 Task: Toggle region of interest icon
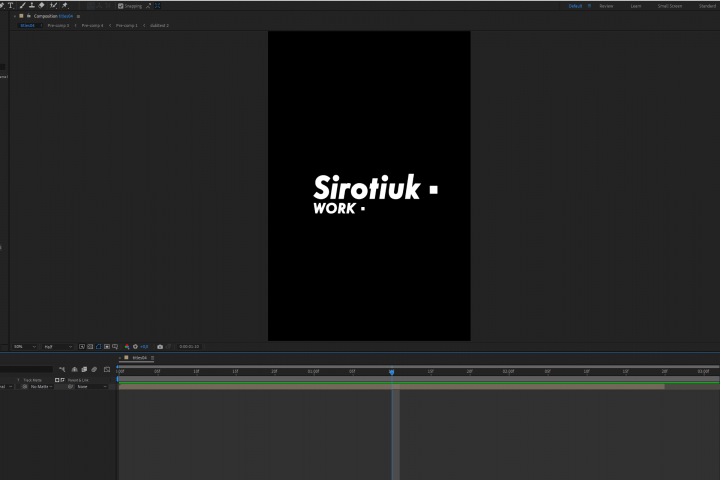point(107,347)
